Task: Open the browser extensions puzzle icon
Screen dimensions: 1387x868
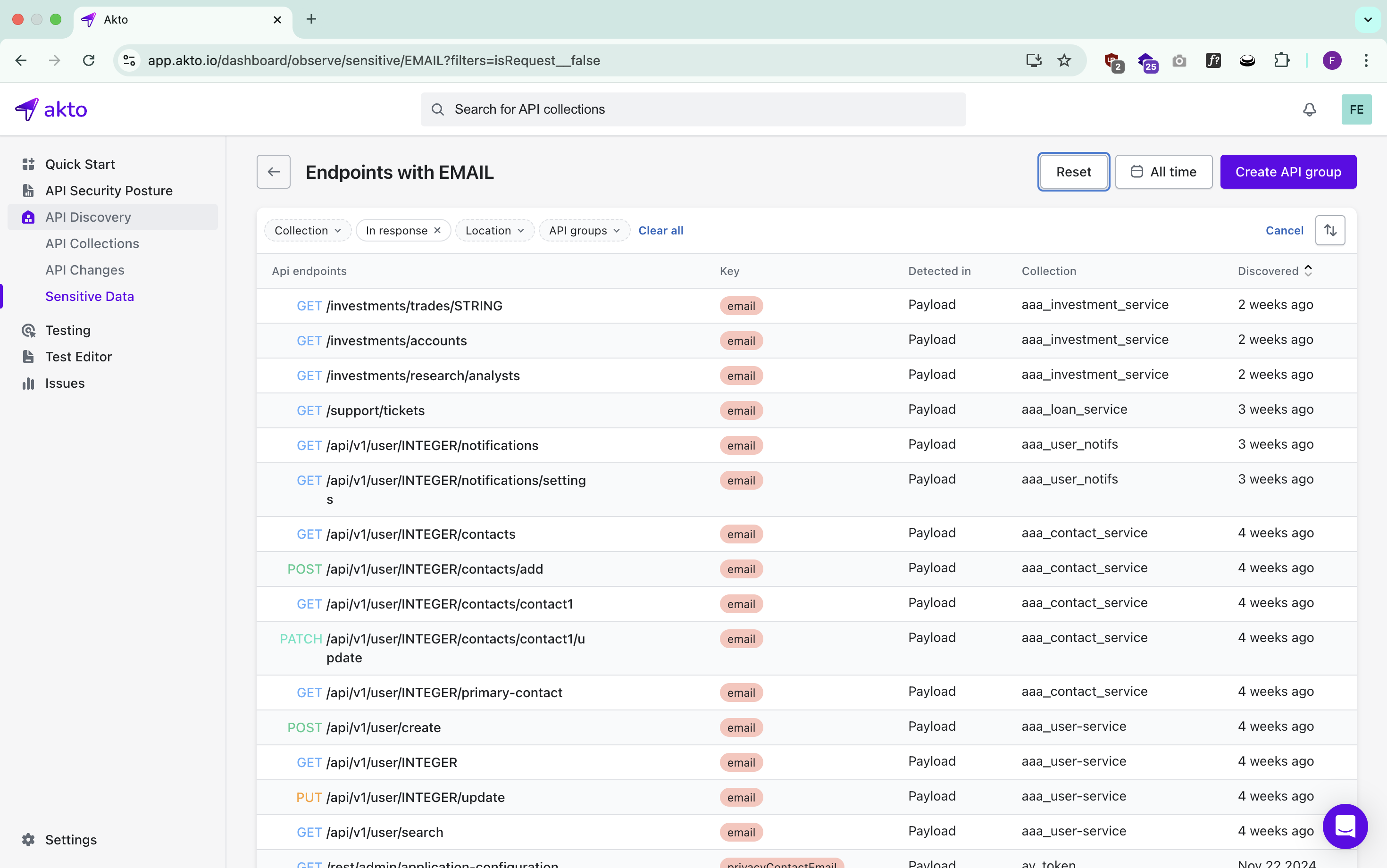Action: tap(1281, 60)
